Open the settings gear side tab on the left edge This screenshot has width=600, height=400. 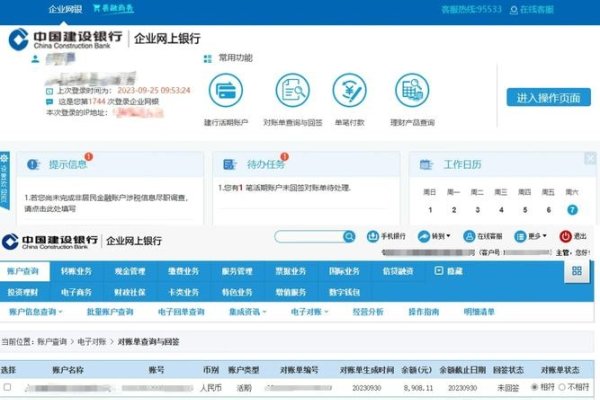5,181
